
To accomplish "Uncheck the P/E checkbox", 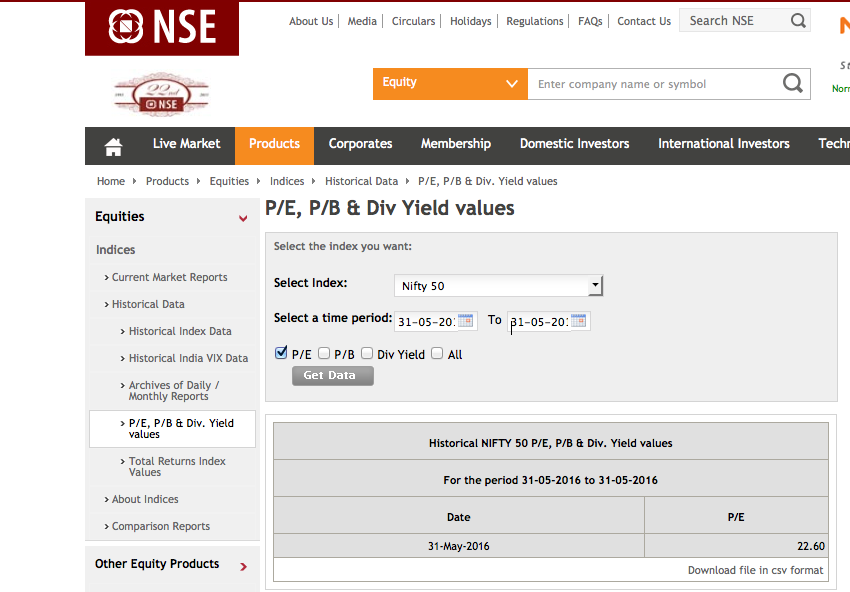I will click(281, 354).
